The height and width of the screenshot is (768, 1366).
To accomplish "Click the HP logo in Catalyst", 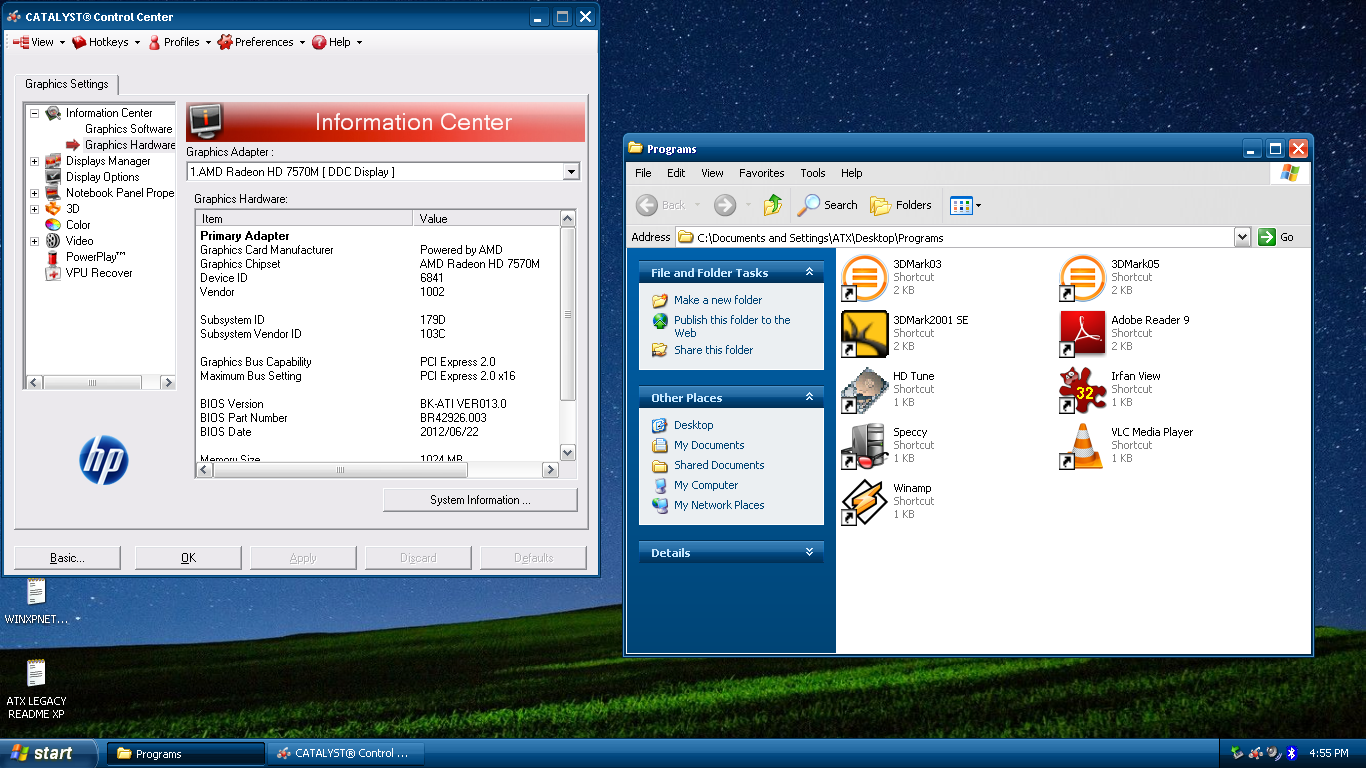I will 104,461.
